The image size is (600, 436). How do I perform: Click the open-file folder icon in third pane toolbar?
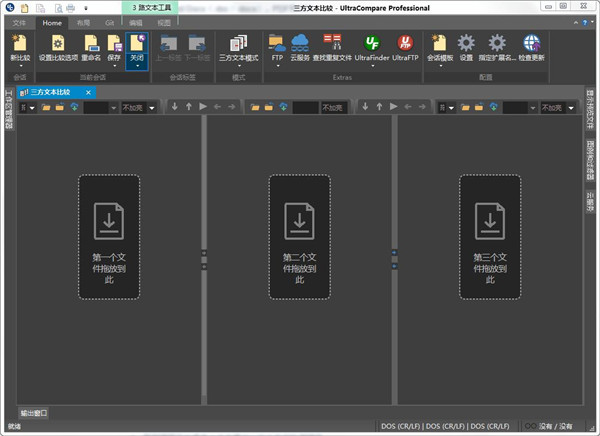[465, 107]
